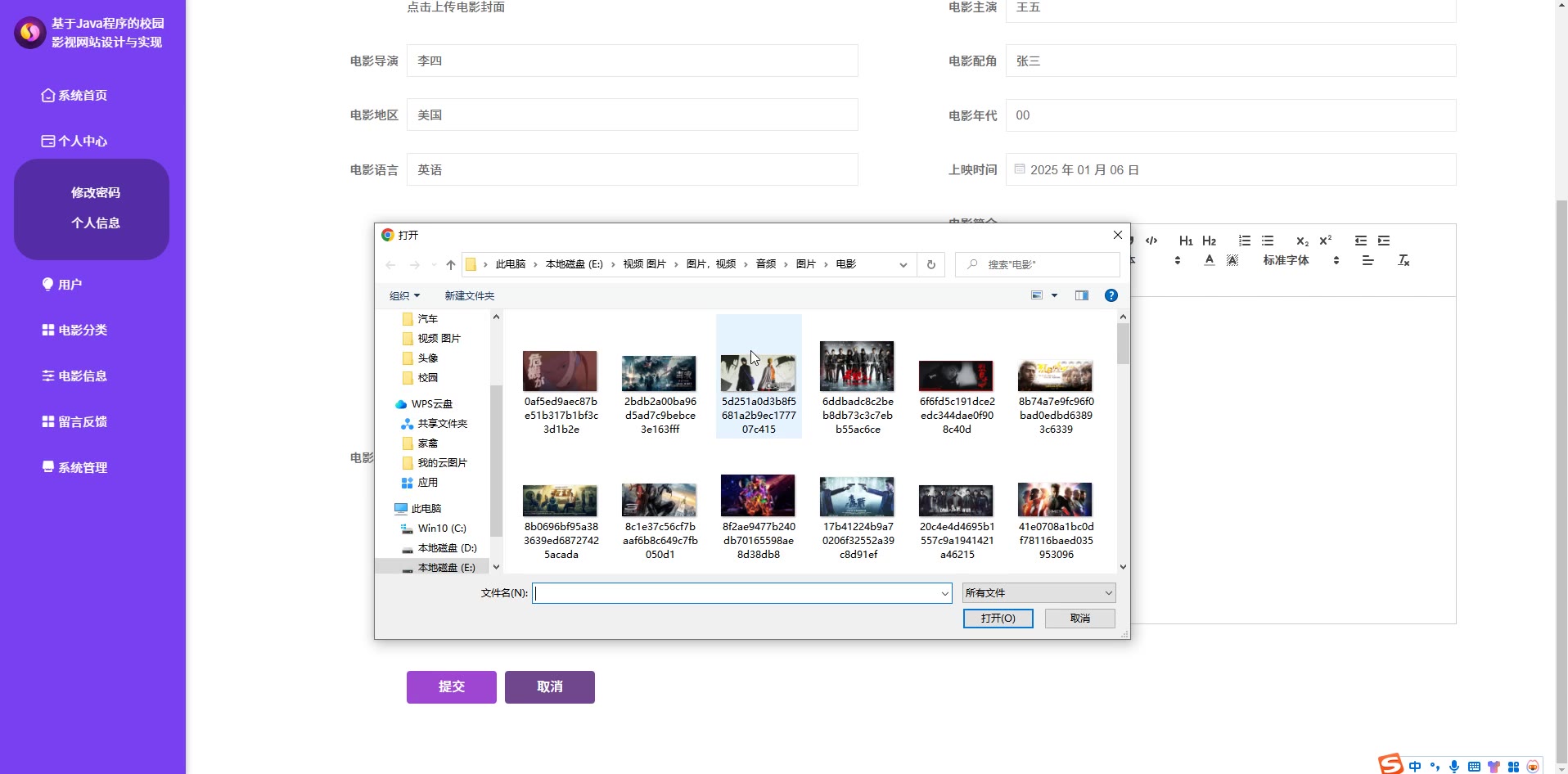The width and height of the screenshot is (1568, 774).
Task: Toggle superscript formatting
Action: click(1326, 240)
